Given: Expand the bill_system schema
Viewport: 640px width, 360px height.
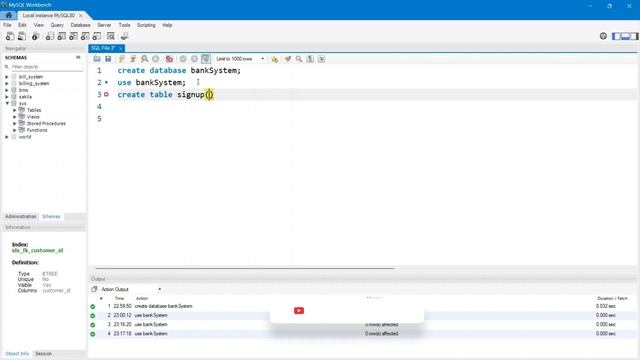Looking at the screenshot, I should 7,77.
